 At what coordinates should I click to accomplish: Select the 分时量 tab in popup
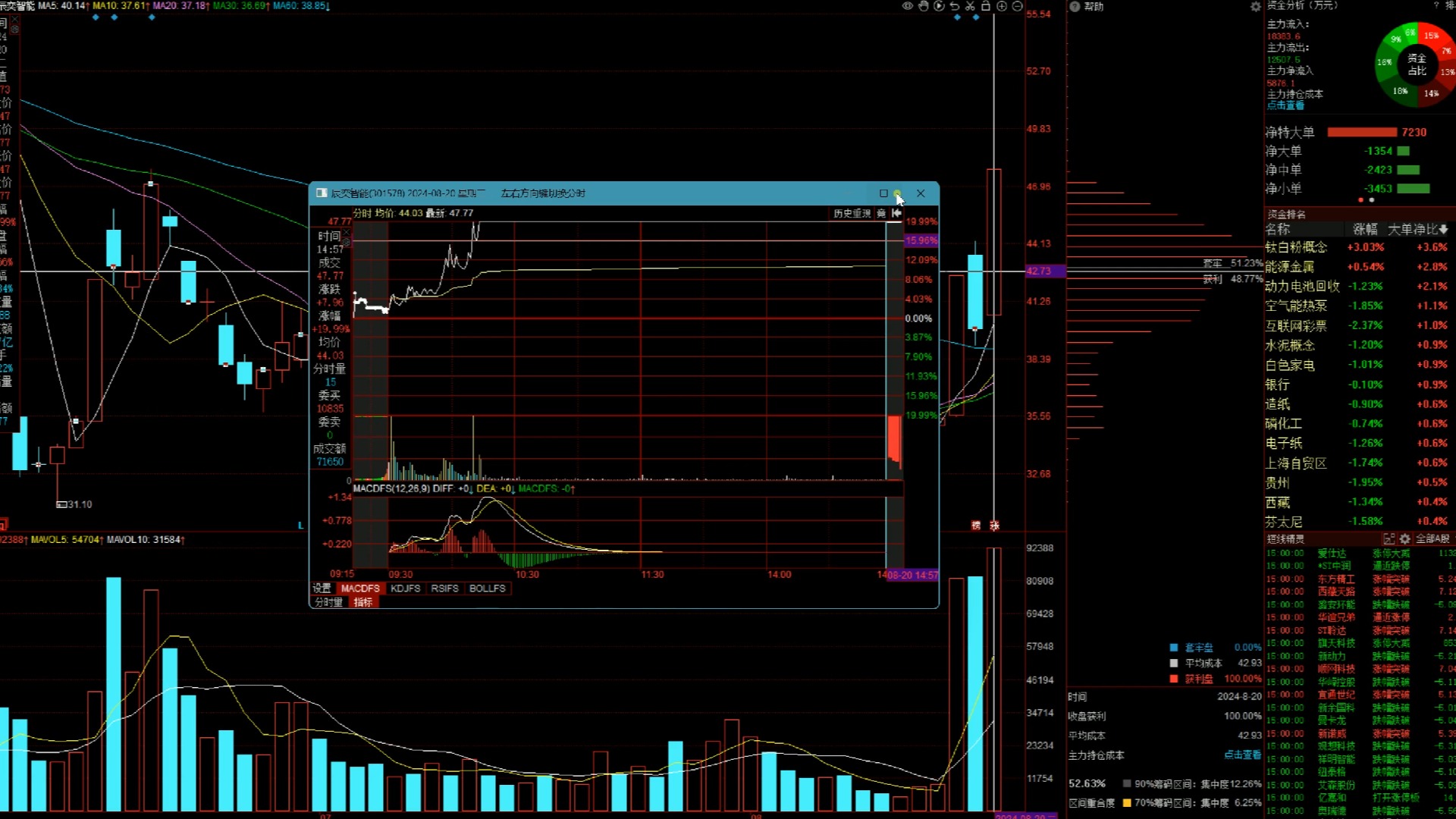click(329, 602)
